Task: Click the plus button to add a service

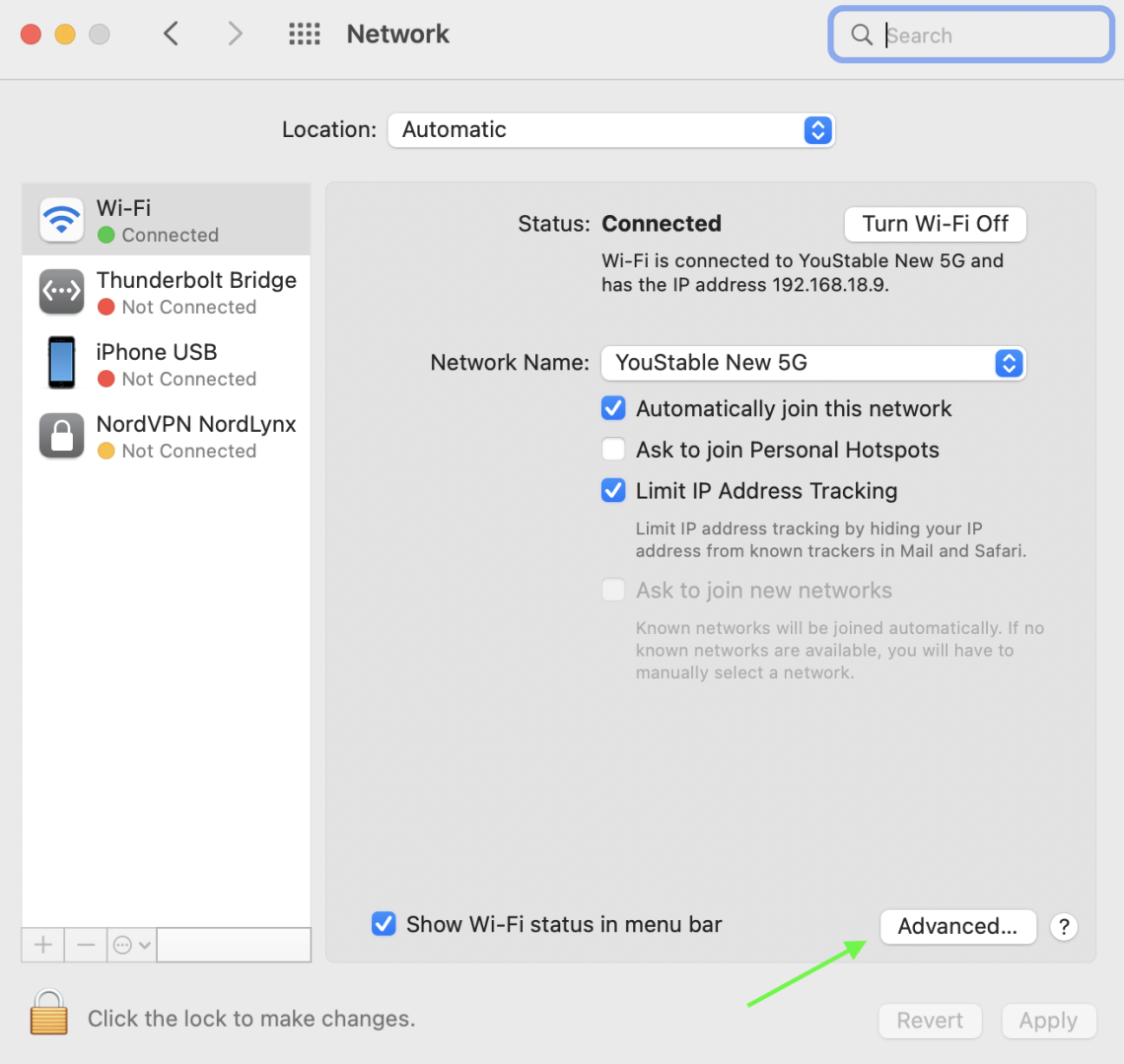Action: coord(43,945)
